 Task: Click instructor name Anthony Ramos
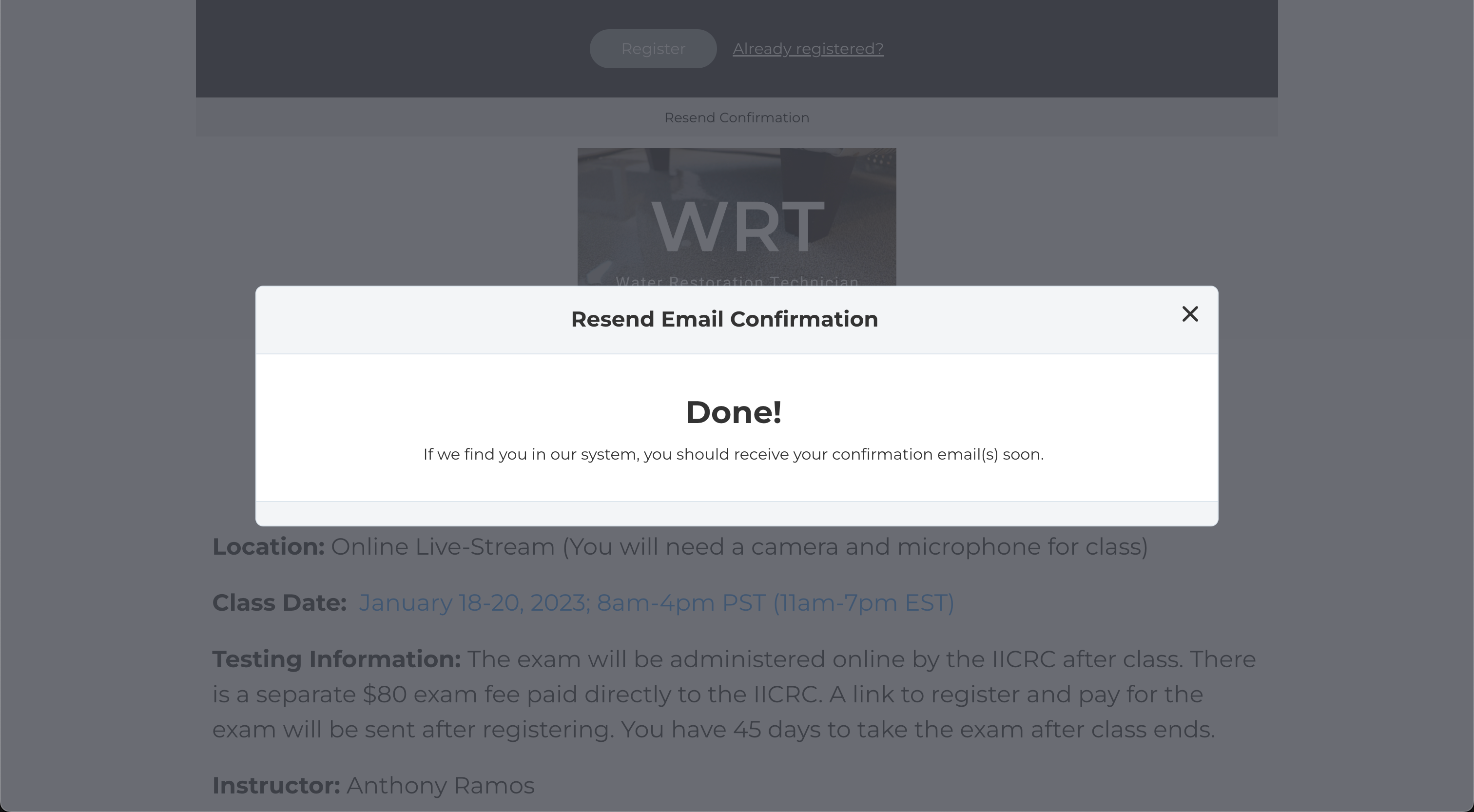pyautogui.click(x=440, y=786)
